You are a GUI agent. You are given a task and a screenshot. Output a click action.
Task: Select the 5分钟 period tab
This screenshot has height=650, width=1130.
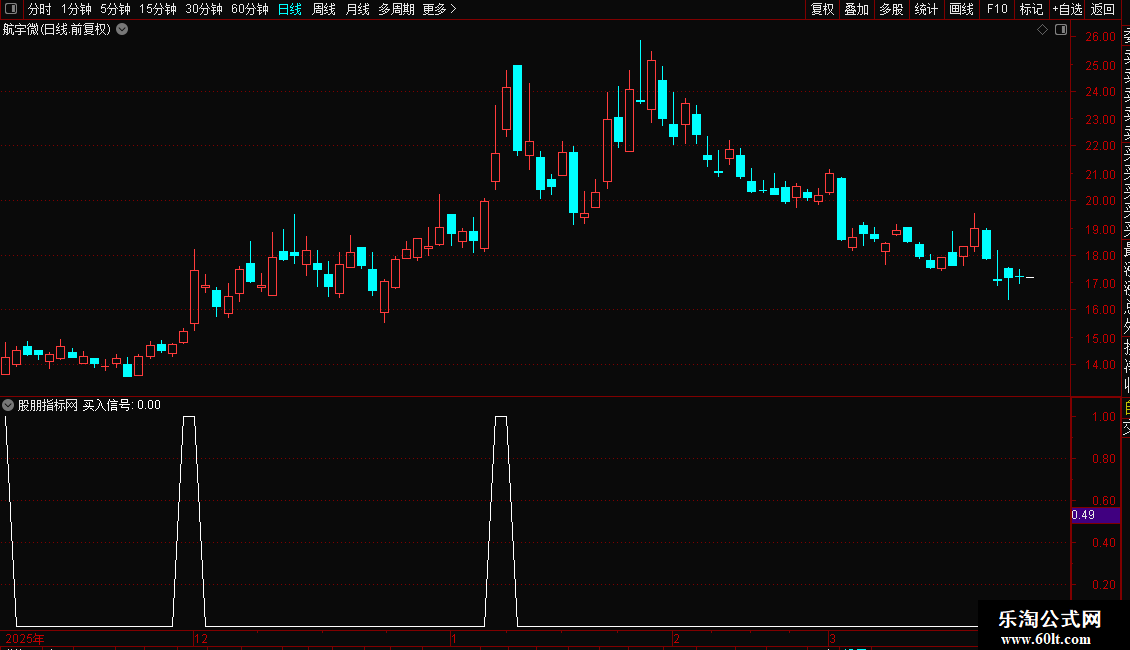(x=115, y=9)
